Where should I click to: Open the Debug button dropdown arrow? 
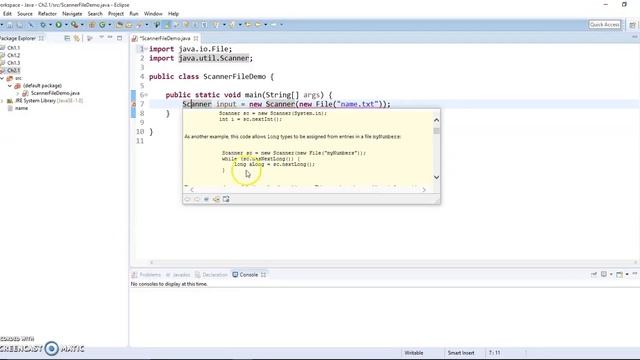[x=50, y=25]
